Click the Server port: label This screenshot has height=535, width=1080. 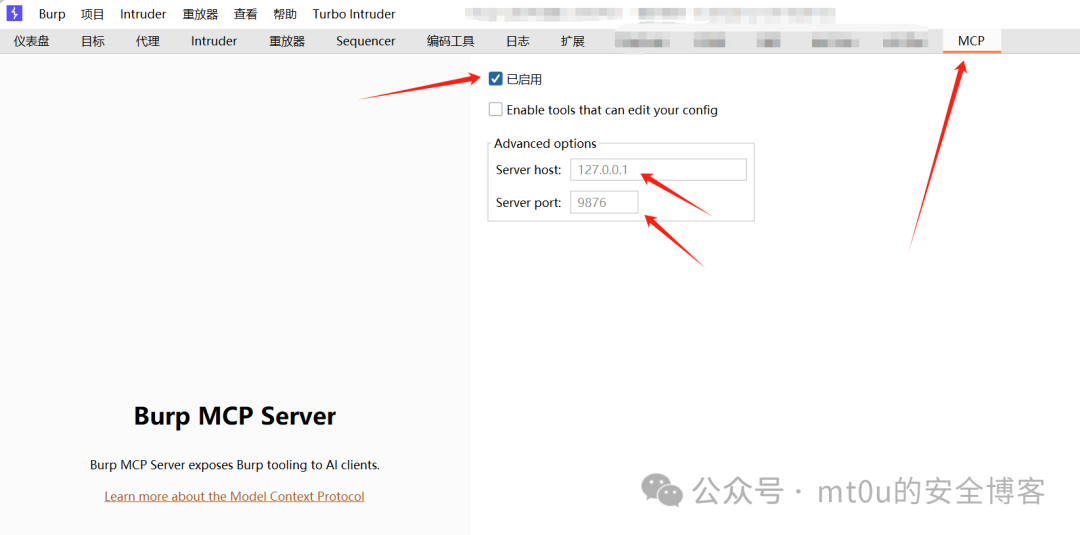pos(528,202)
